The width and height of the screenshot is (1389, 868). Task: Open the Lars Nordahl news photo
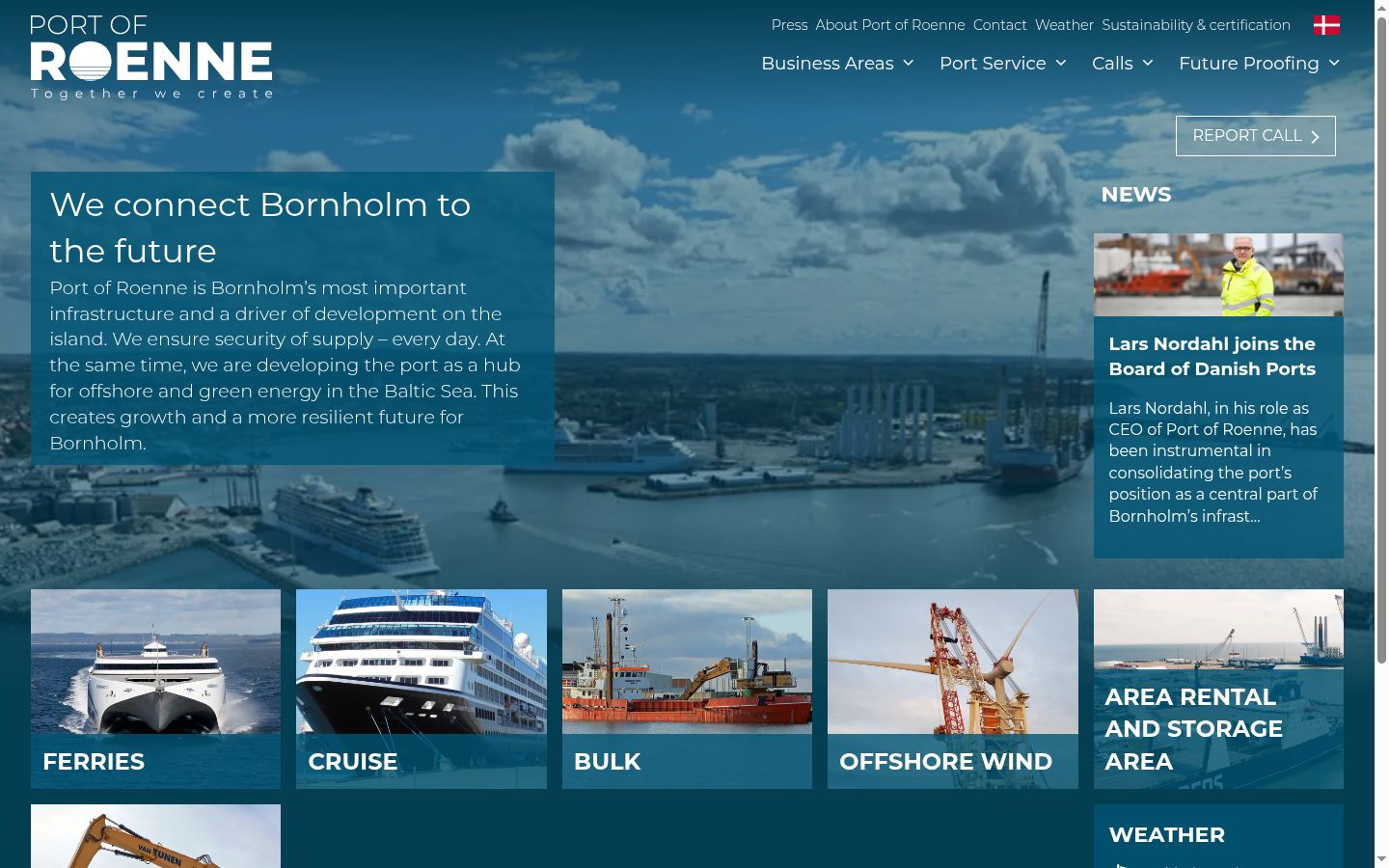point(1218,275)
